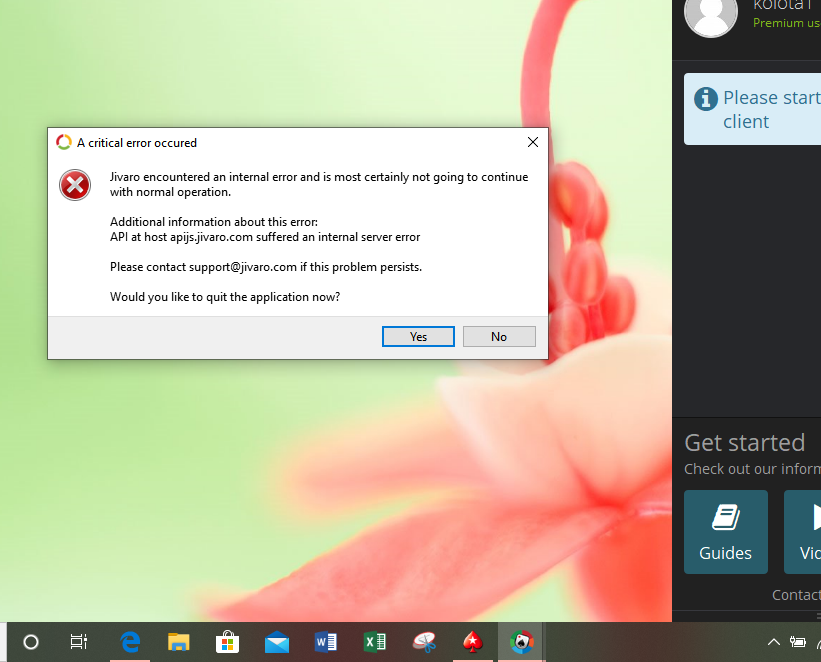Click the 'A critical error occured' title text

coord(137,143)
